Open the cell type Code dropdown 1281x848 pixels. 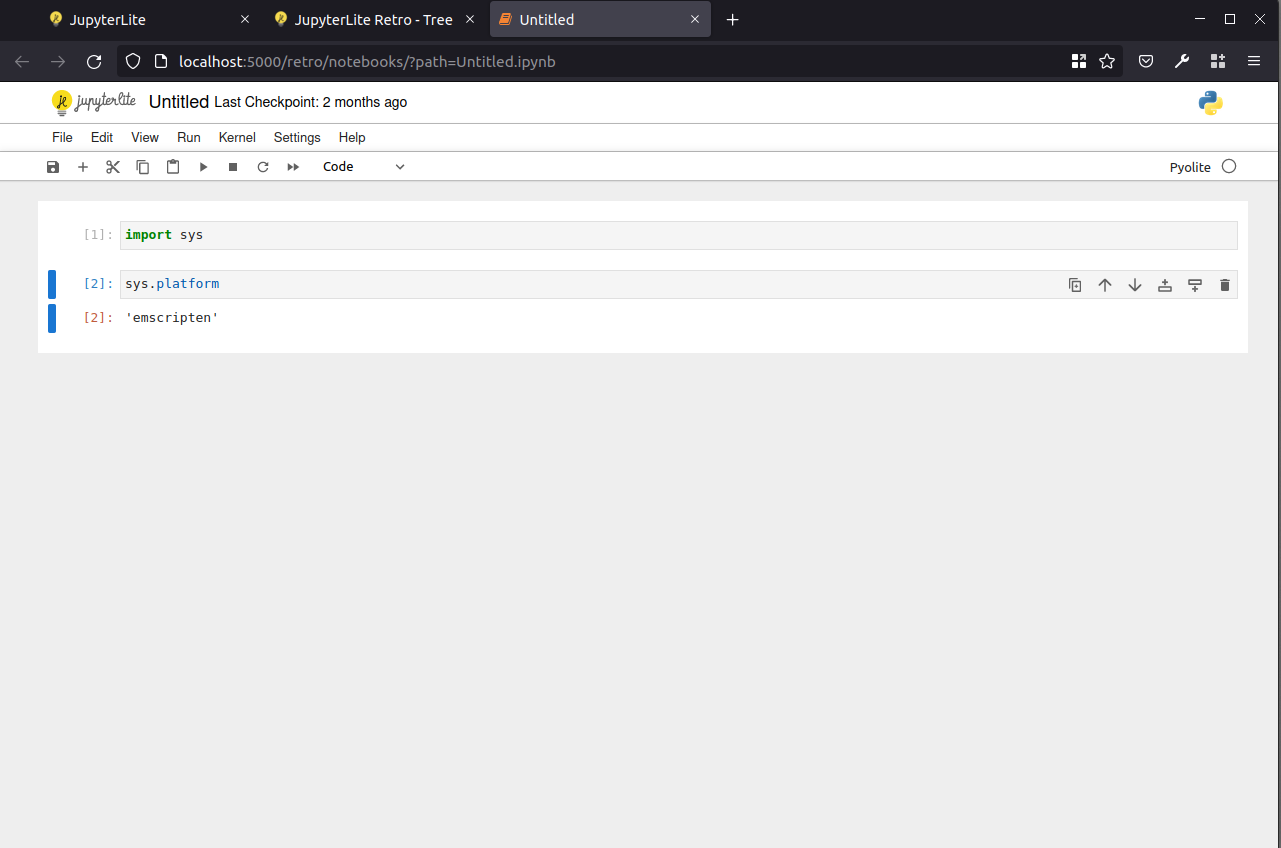[364, 167]
